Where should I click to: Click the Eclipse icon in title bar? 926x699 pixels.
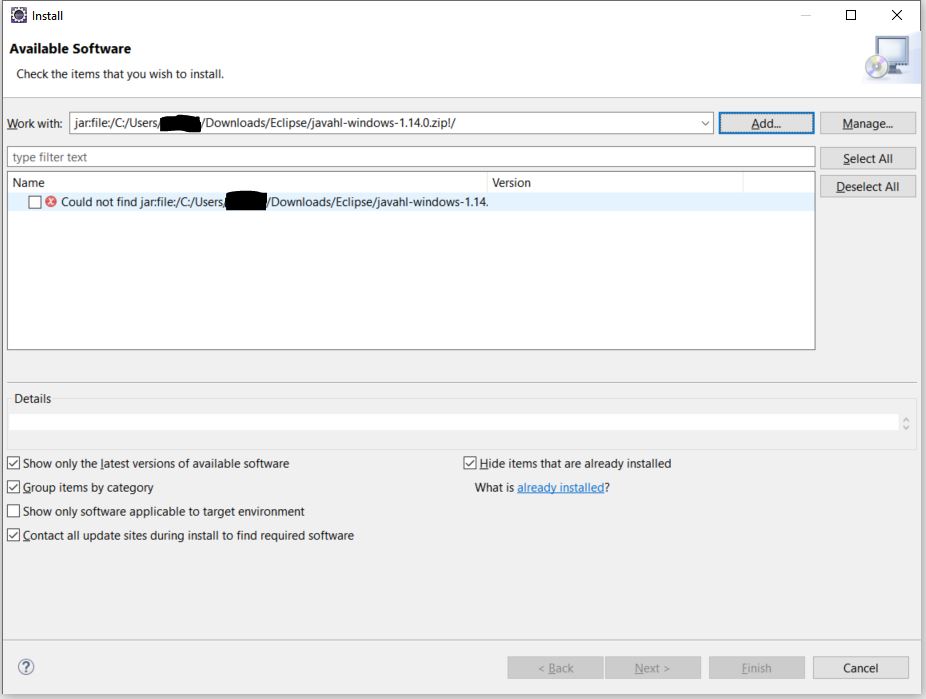click(x=19, y=15)
